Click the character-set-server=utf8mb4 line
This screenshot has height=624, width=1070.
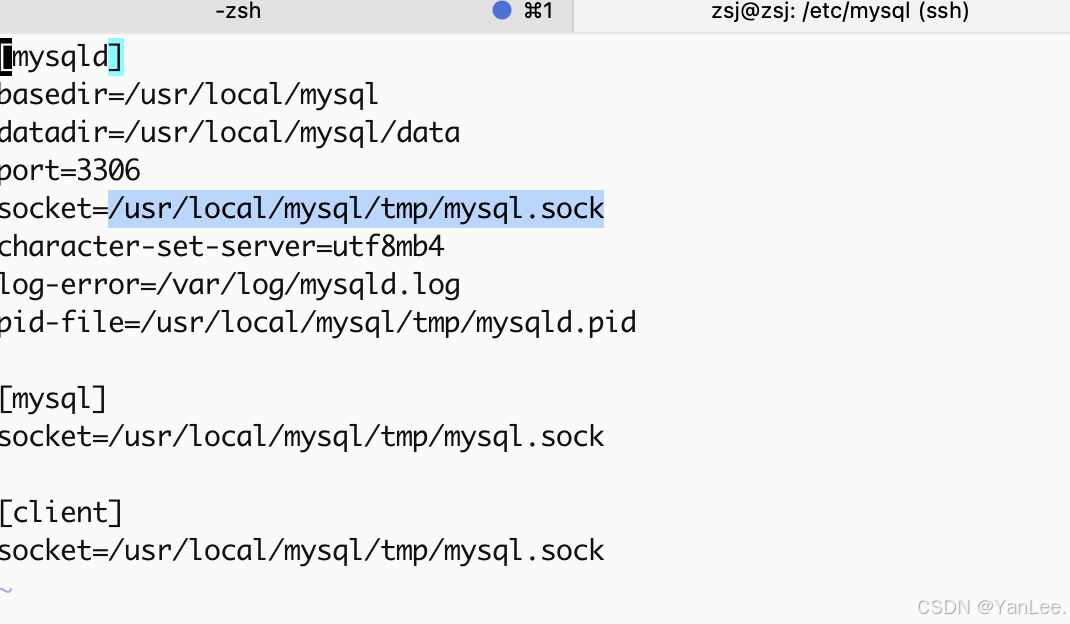[x=222, y=246]
